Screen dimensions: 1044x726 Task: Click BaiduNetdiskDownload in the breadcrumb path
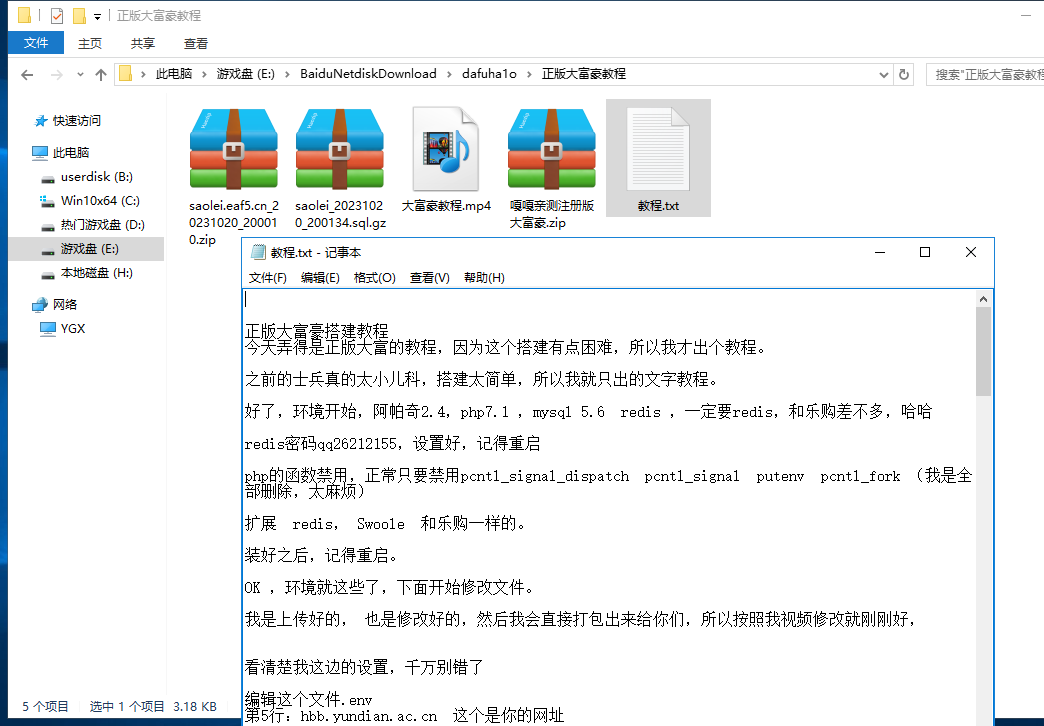coord(368,74)
